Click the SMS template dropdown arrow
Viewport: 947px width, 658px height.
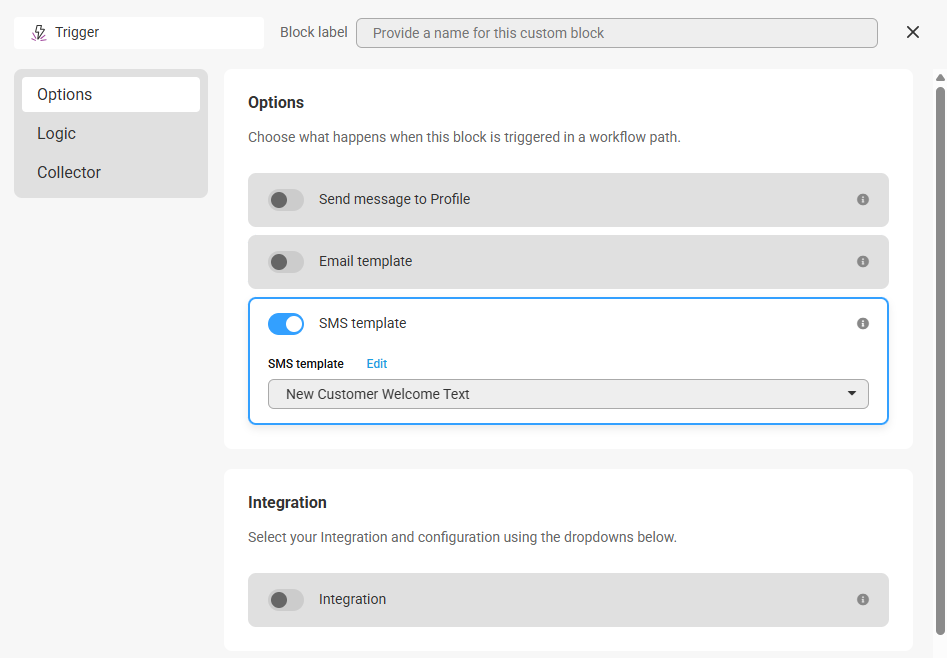point(852,393)
